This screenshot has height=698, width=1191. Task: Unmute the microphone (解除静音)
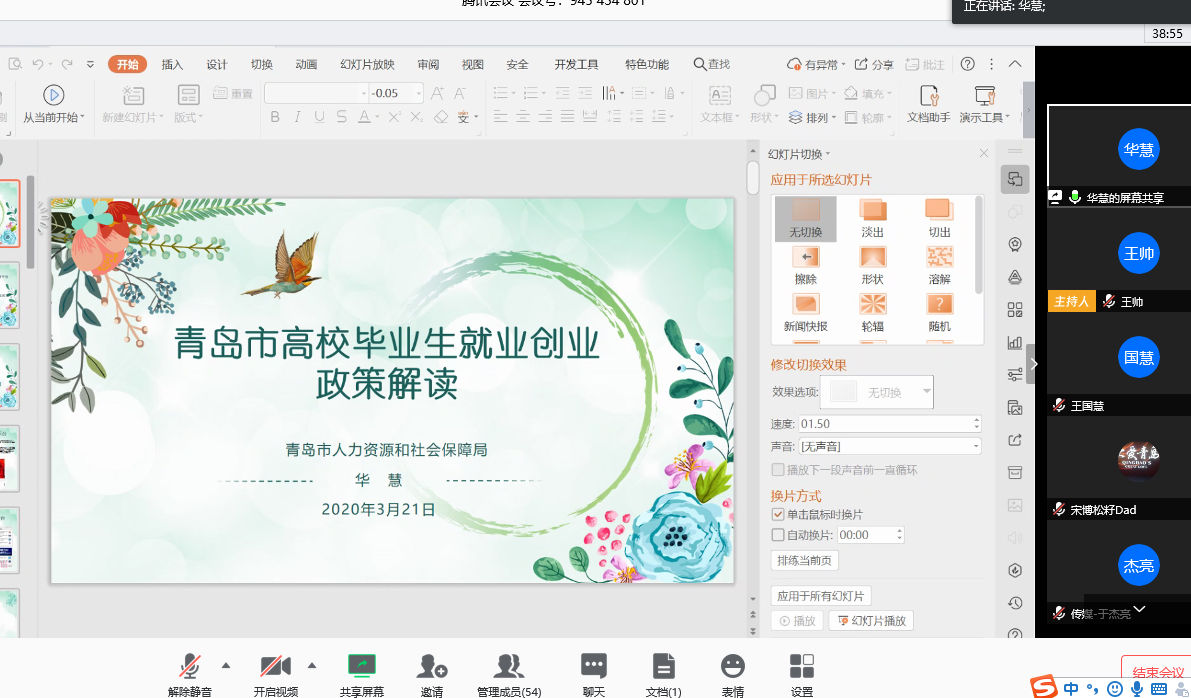pos(189,666)
